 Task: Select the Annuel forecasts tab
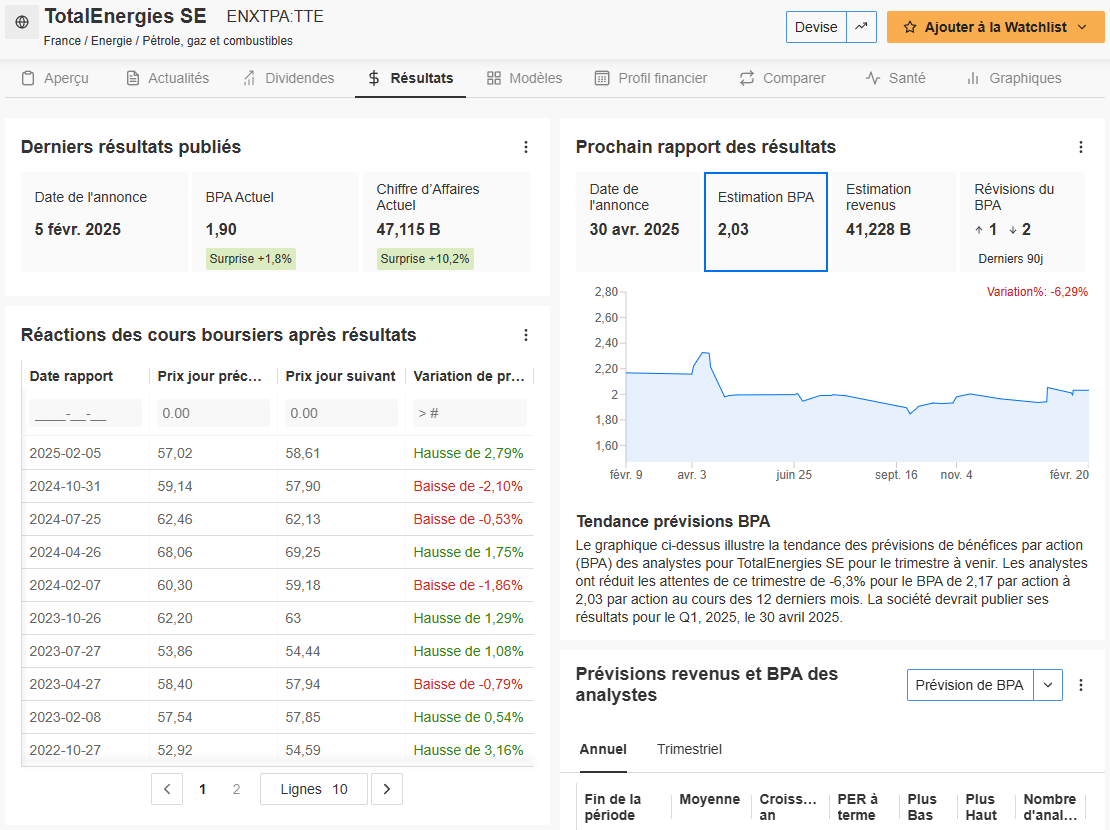pyautogui.click(x=603, y=749)
